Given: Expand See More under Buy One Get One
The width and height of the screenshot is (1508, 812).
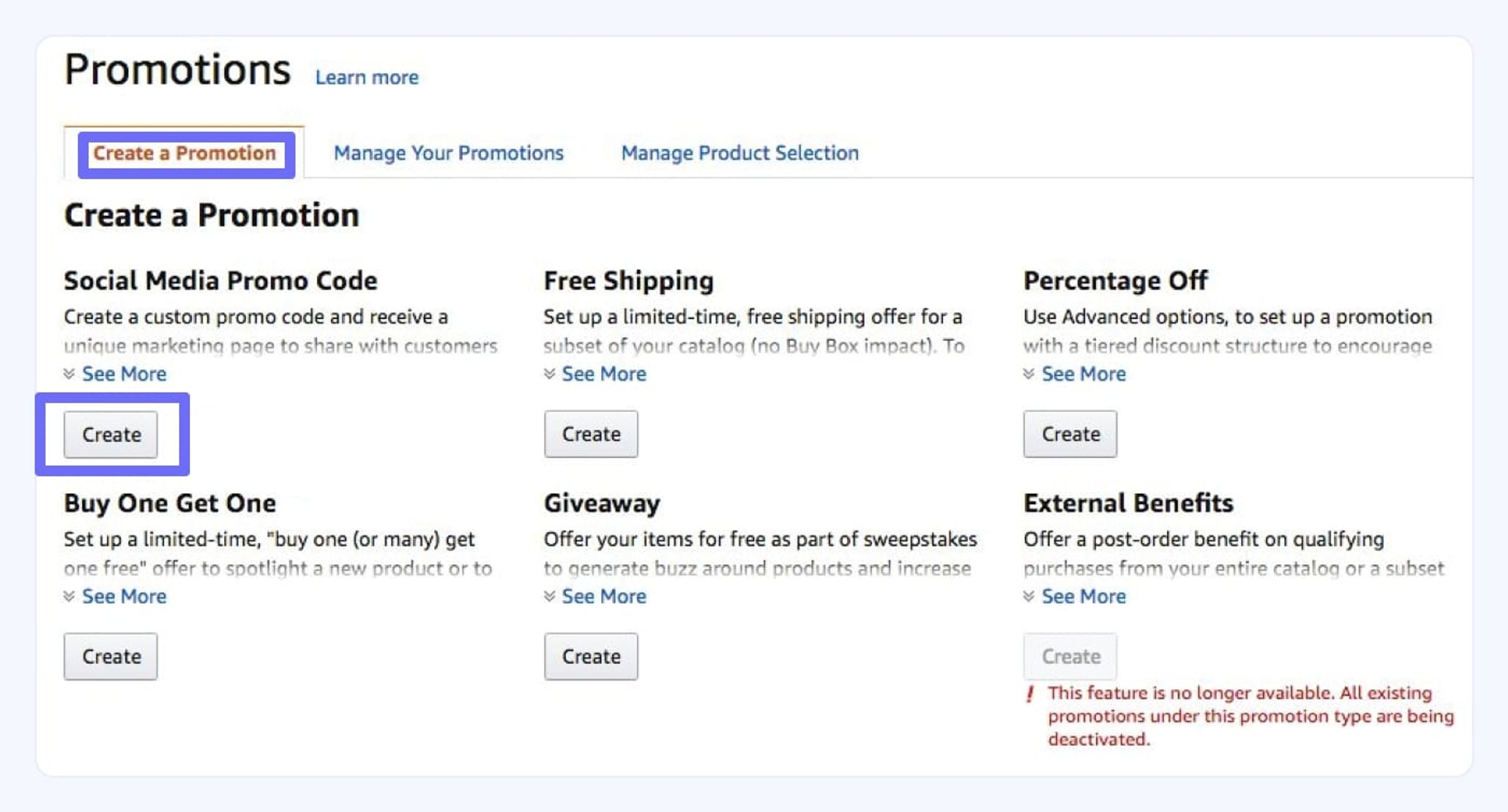Looking at the screenshot, I should 124,596.
